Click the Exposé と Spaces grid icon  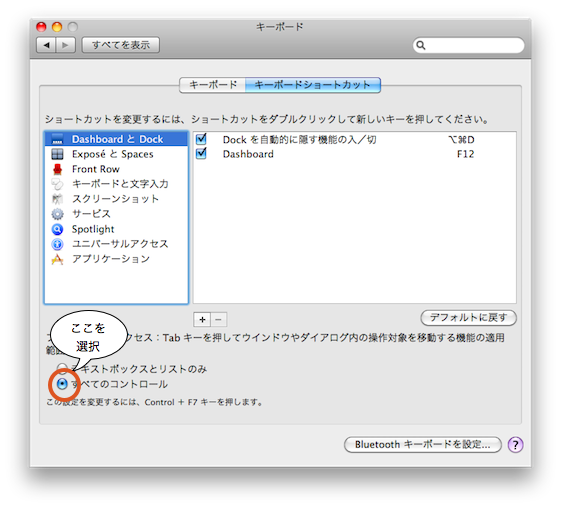click(x=57, y=154)
